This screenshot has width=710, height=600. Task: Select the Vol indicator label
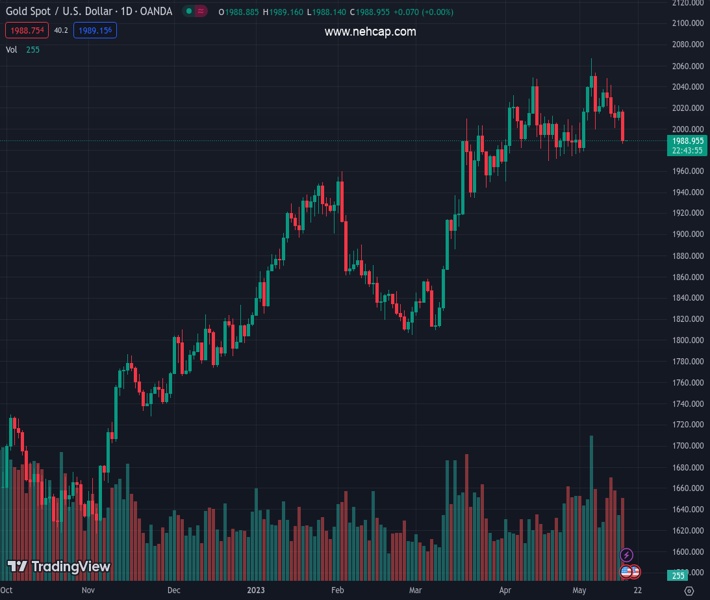point(12,49)
